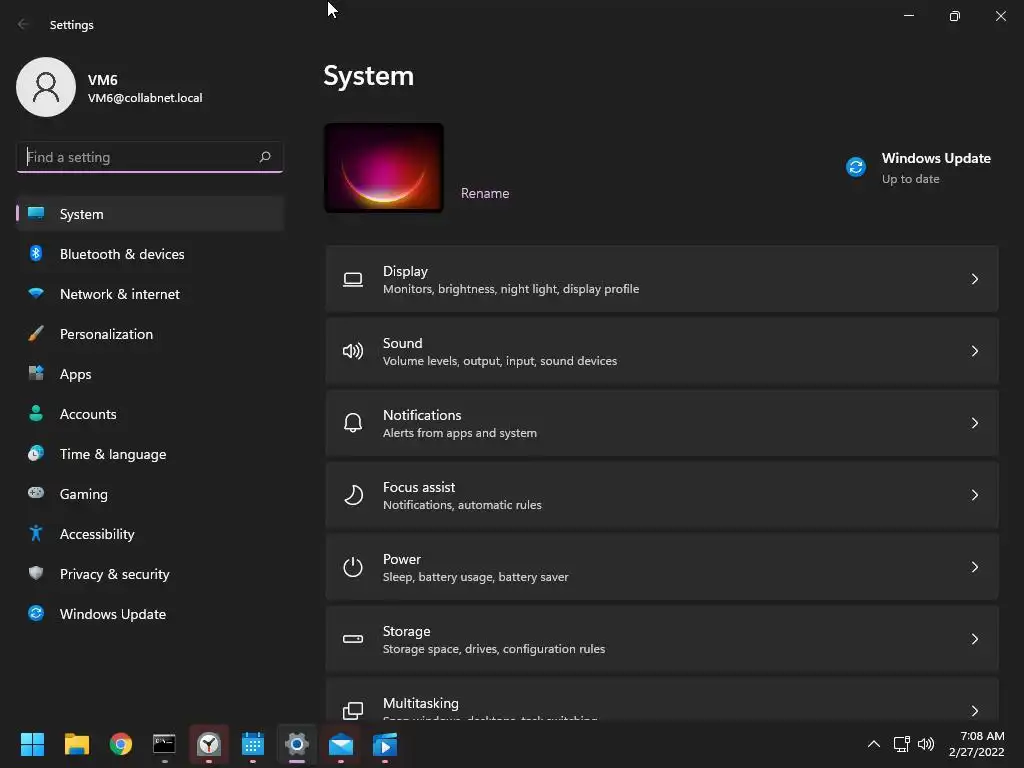This screenshot has width=1024, height=768.
Task: Open the Storage title text
Action: click(x=406, y=631)
